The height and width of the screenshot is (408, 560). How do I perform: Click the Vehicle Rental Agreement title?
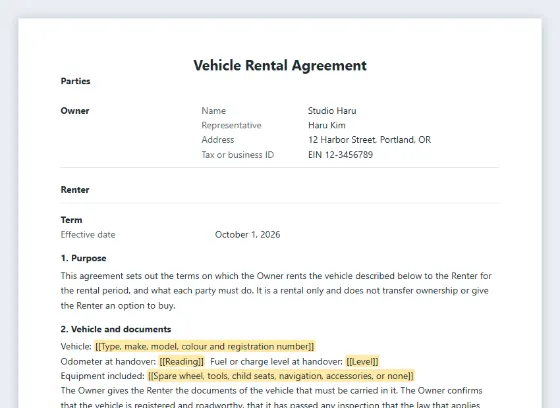pyautogui.click(x=280, y=66)
